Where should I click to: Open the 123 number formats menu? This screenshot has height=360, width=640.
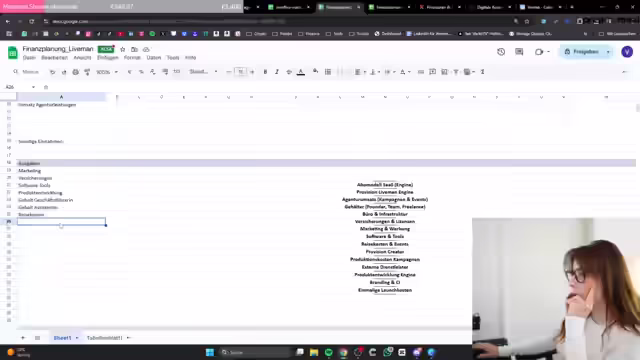177,72
